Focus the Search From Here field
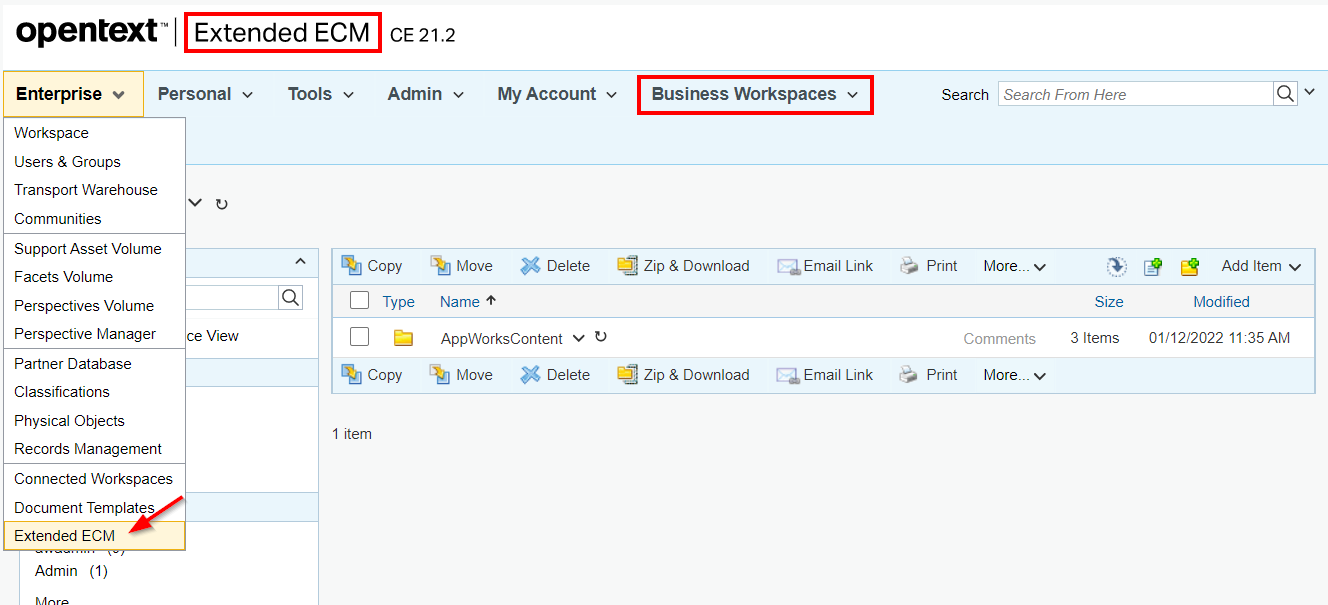The image size is (1328, 605). (1136, 94)
